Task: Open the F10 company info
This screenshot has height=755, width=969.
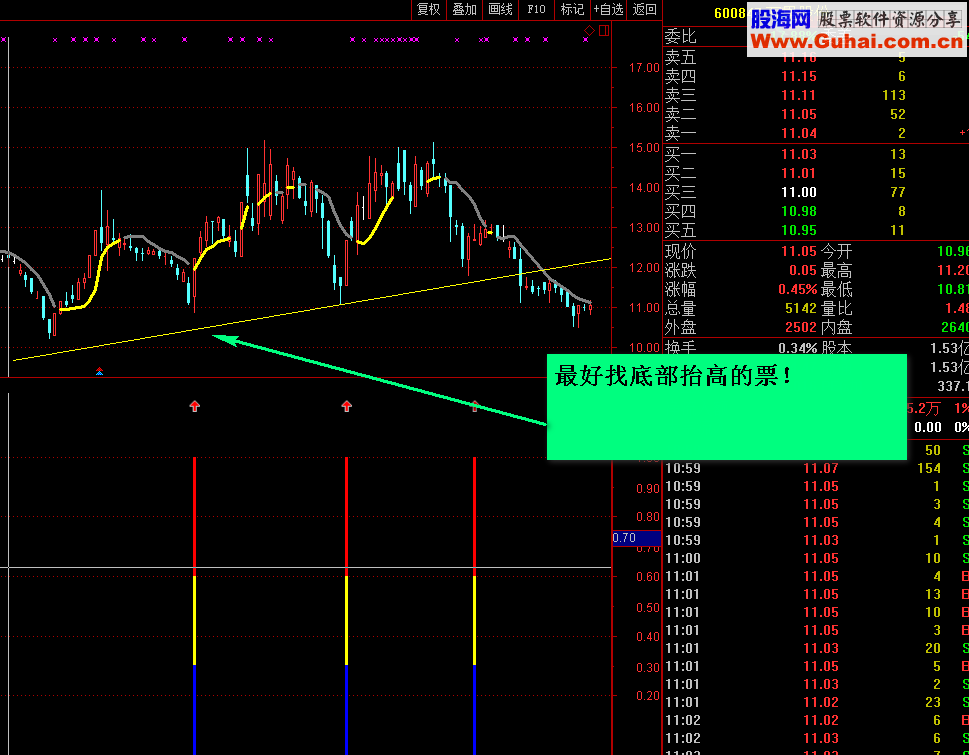Action: (536, 9)
